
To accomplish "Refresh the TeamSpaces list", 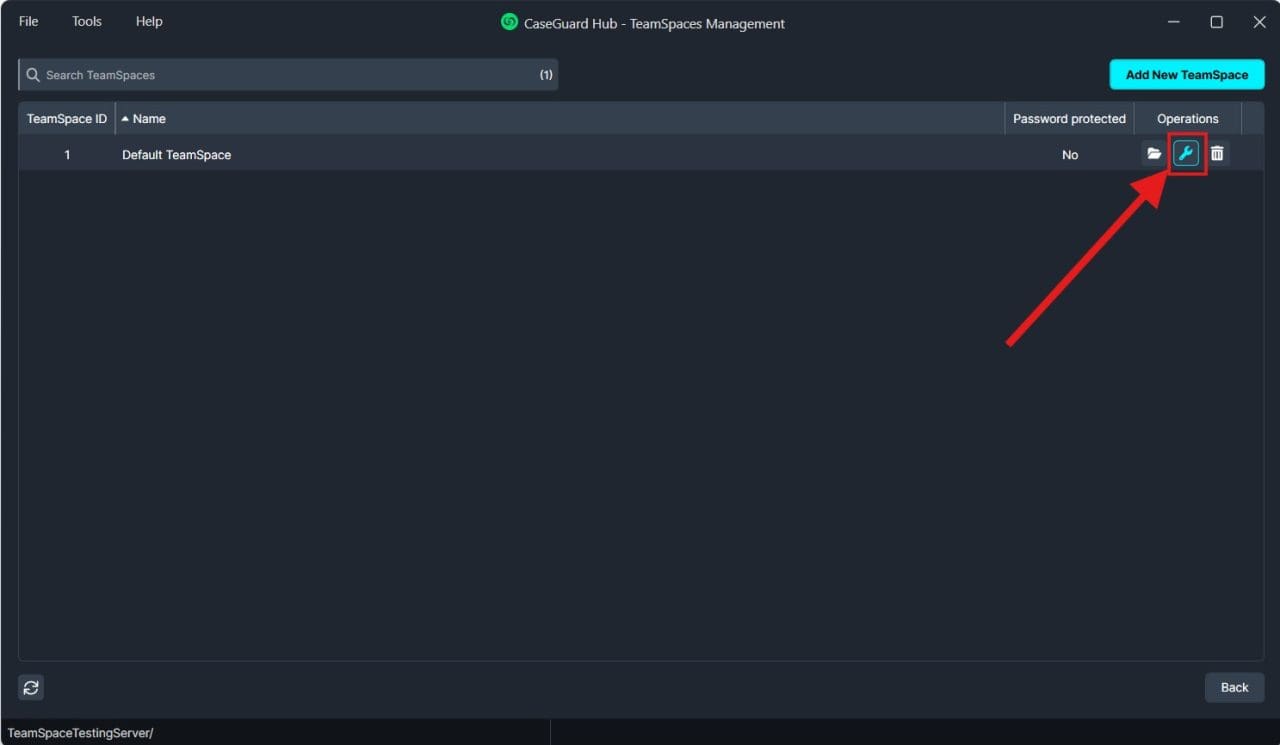I will click(31, 687).
